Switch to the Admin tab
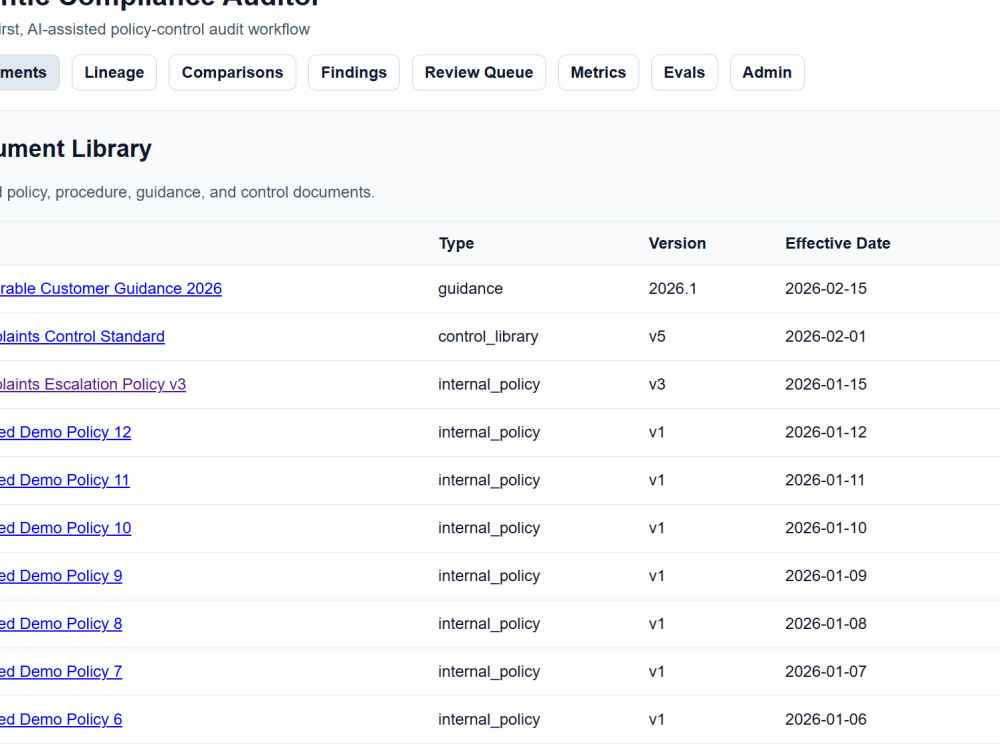The image size is (1000, 750). 767,73
